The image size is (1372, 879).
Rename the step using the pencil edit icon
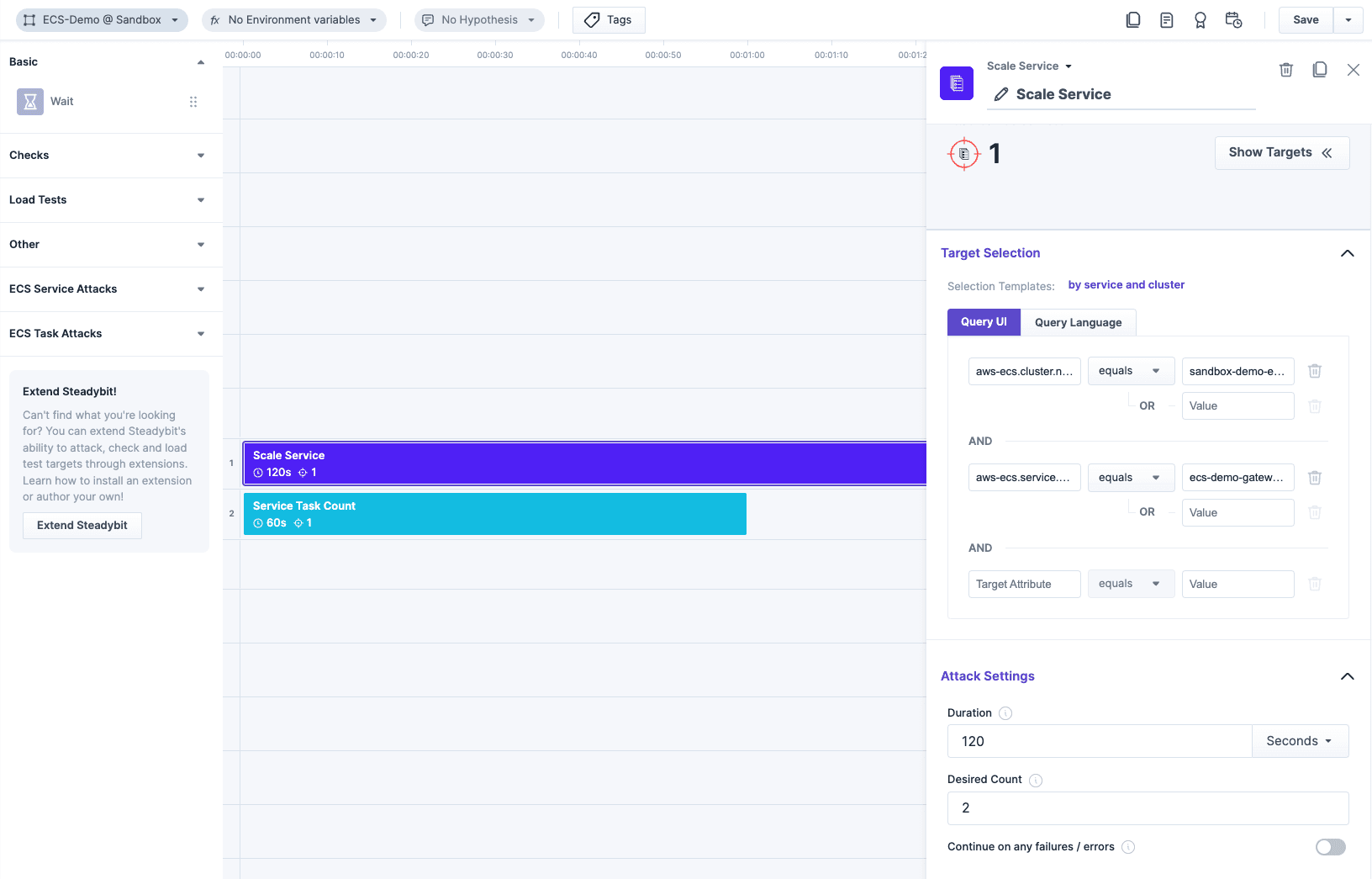point(1000,94)
